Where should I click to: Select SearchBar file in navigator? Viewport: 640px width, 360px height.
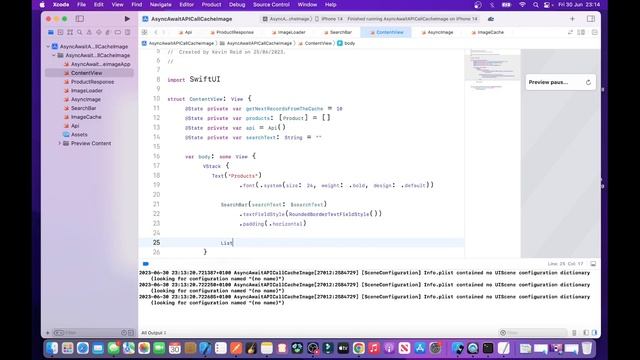pyautogui.click(x=80, y=108)
